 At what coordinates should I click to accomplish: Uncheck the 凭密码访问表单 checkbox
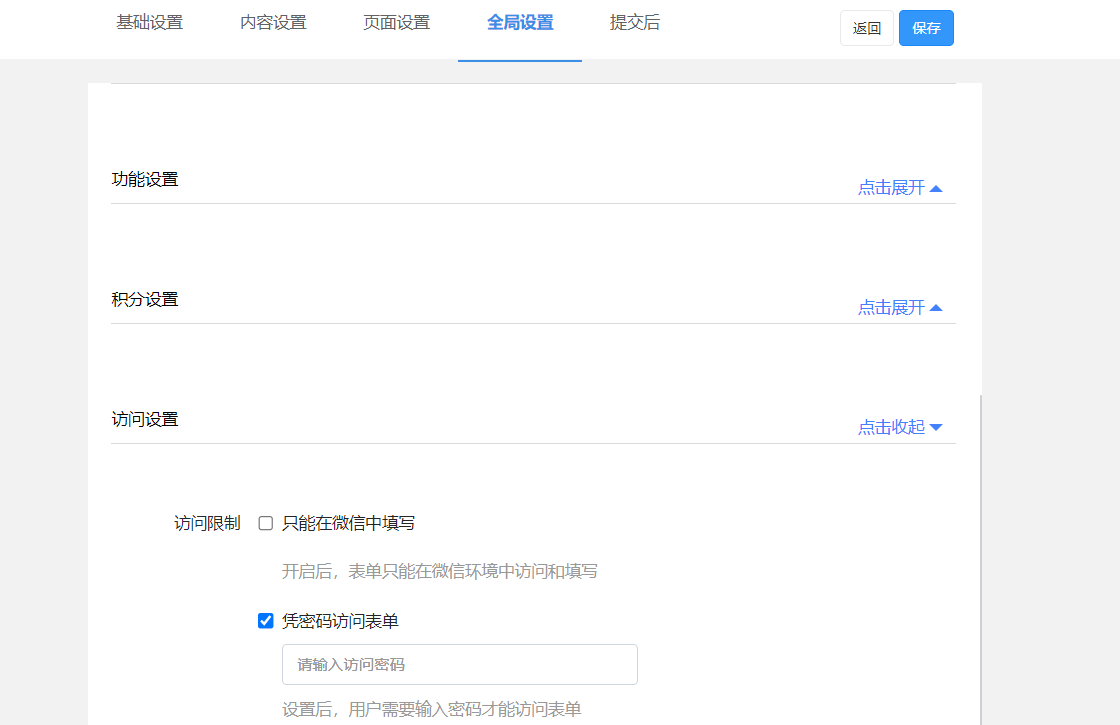[266, 621]
